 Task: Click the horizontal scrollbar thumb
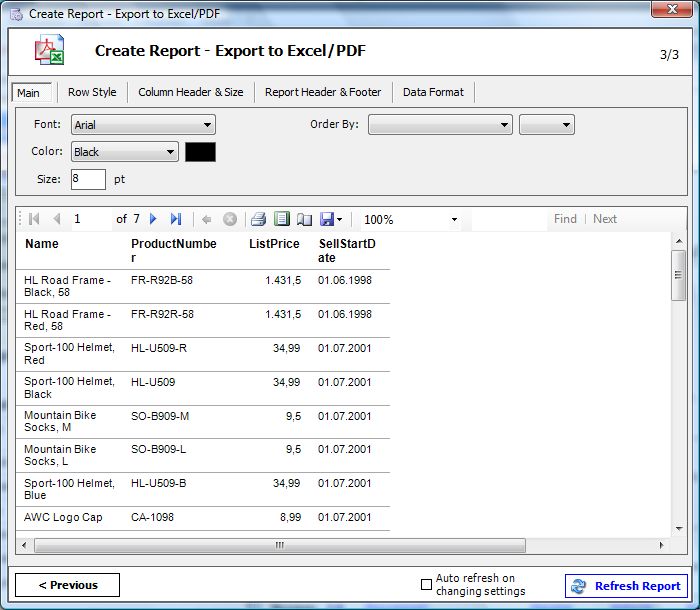click(280, 545)
